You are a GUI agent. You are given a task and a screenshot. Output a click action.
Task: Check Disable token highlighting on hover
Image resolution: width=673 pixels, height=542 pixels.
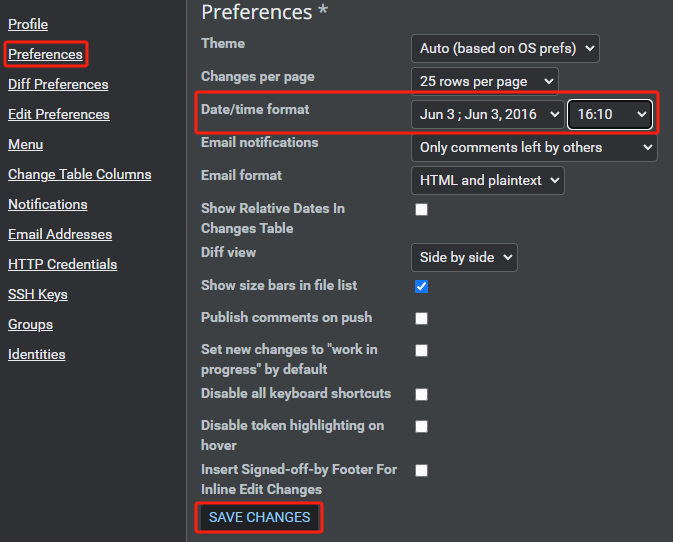422,426
